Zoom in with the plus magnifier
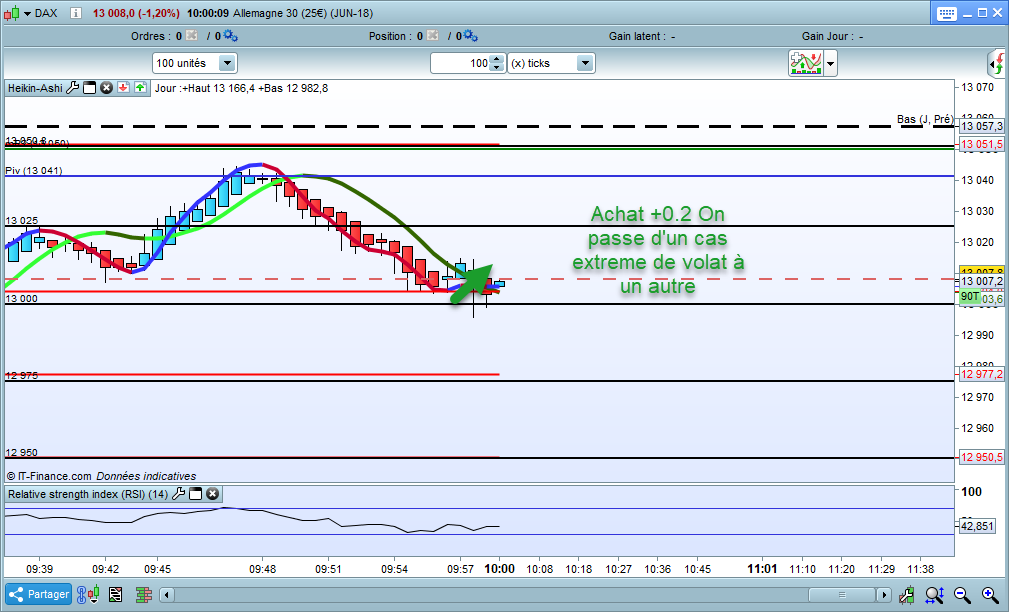Viewport: 1009px width, 612px height. tap(990, 595)
